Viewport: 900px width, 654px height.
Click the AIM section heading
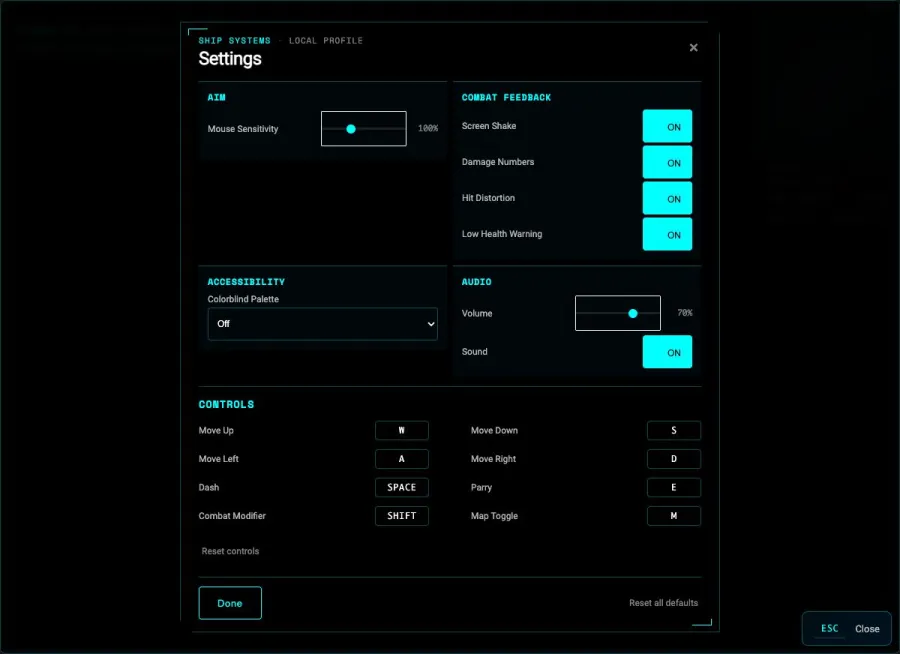click(x=216, y=98)
